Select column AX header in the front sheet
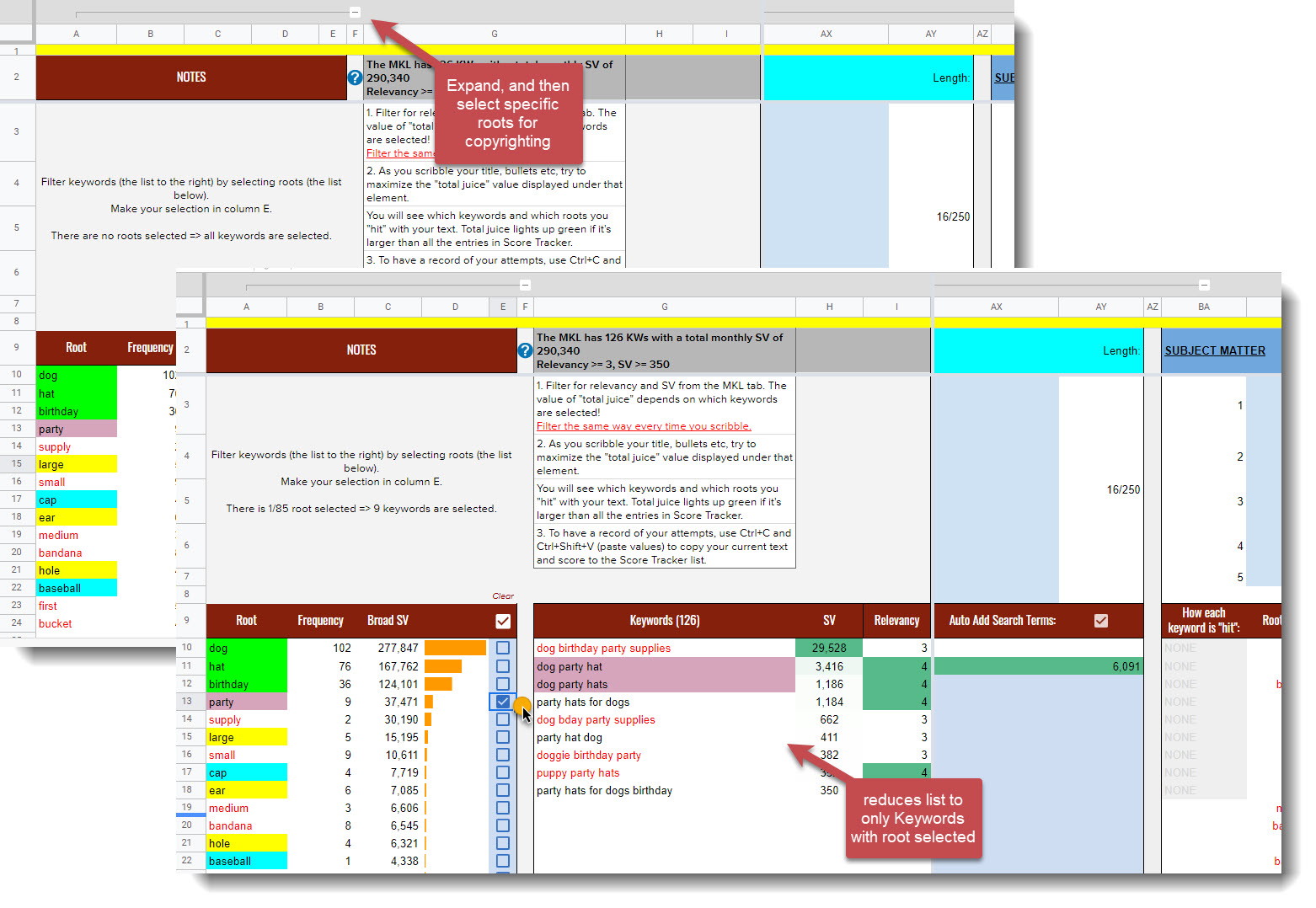This screenshot has height=908, width=1316. point(997,307)
